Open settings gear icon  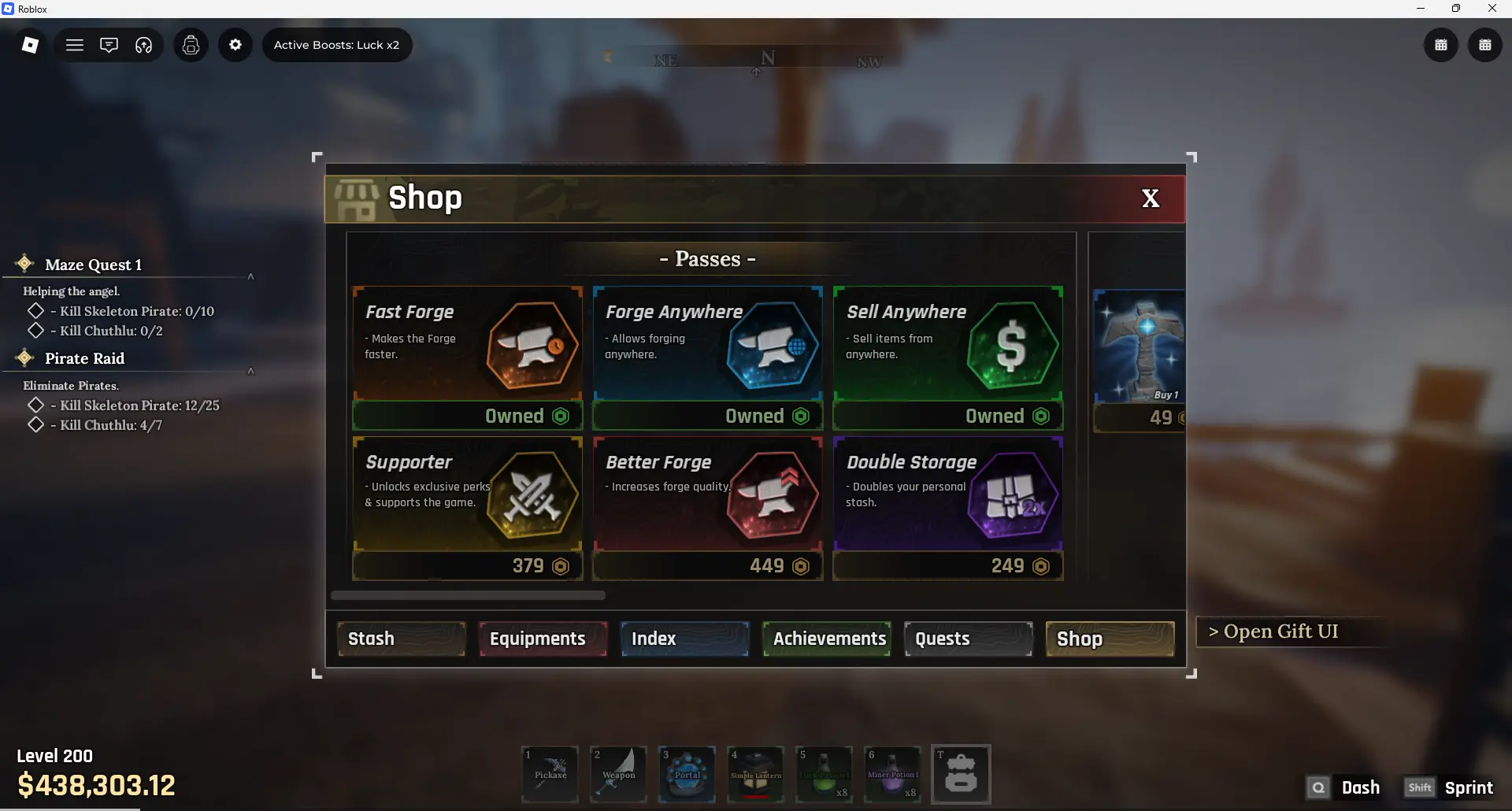tap(235, 45)
